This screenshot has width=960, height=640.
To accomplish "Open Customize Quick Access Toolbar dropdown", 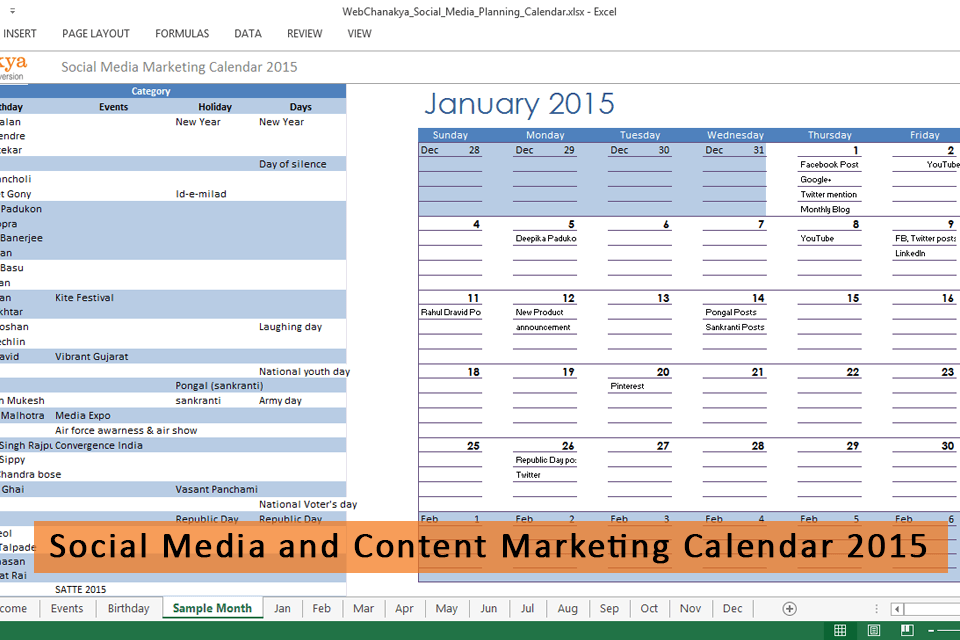I will coord(12,11).
